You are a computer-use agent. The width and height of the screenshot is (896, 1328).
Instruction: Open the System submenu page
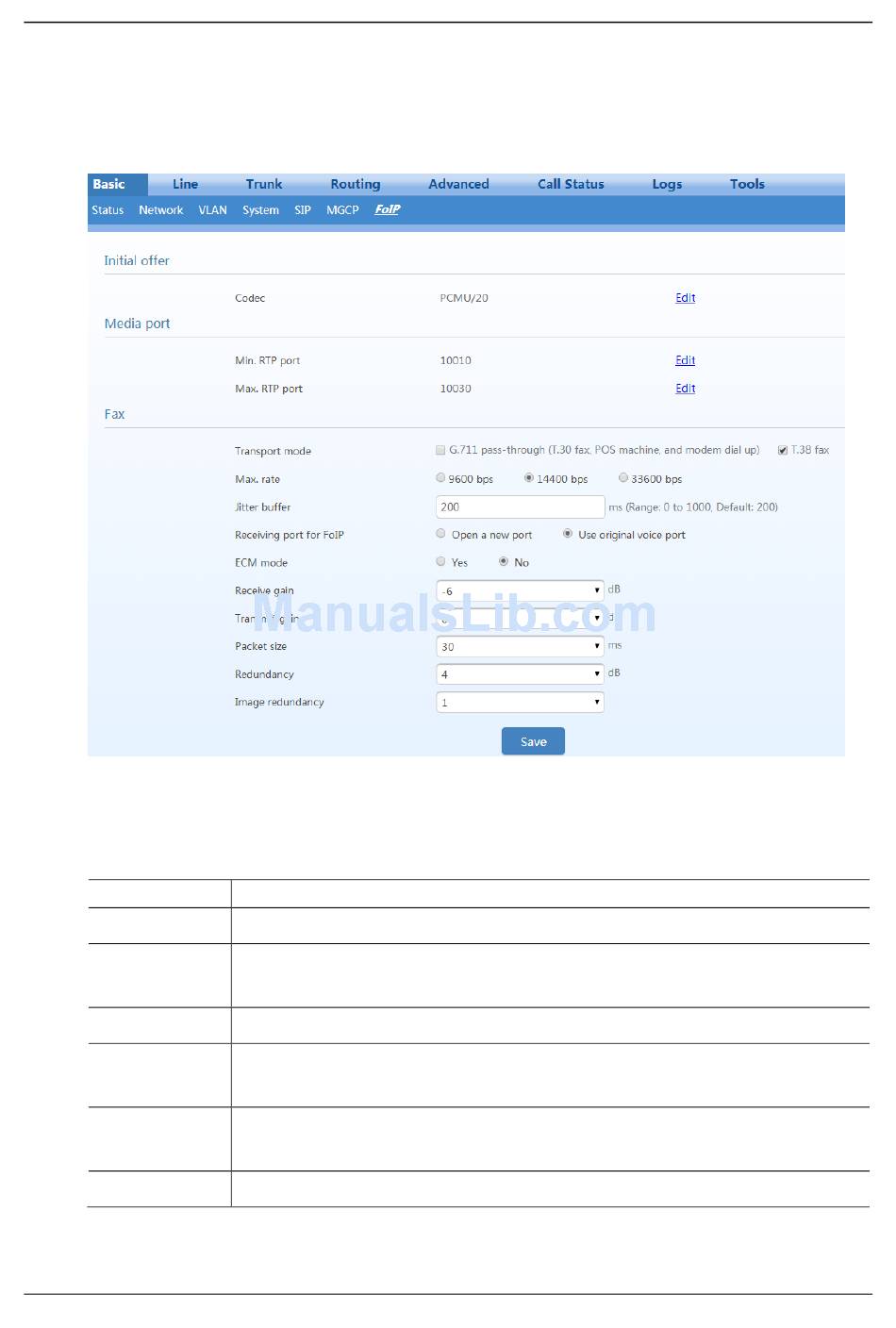point(260,210)
